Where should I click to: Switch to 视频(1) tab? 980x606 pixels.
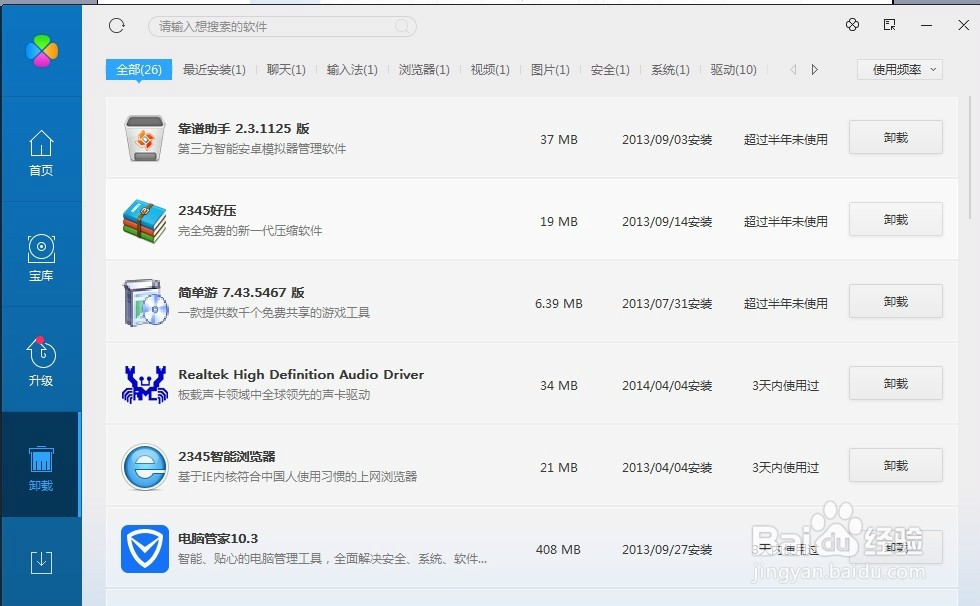click(490, 69)
